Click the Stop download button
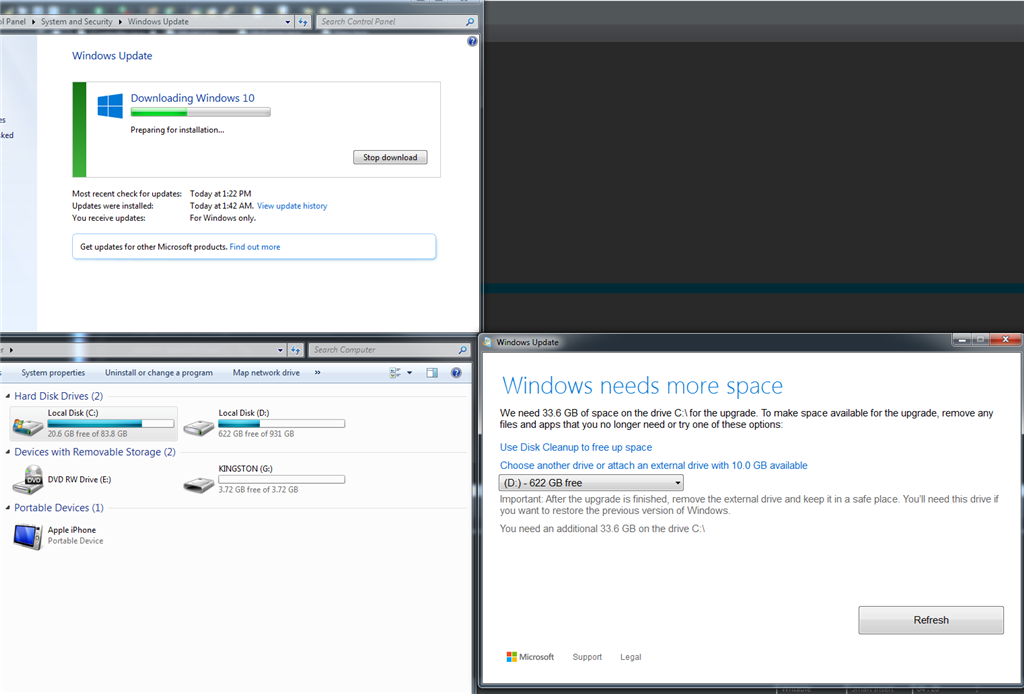Screen dimensions: 1024x694 click(x=390, y=157)
